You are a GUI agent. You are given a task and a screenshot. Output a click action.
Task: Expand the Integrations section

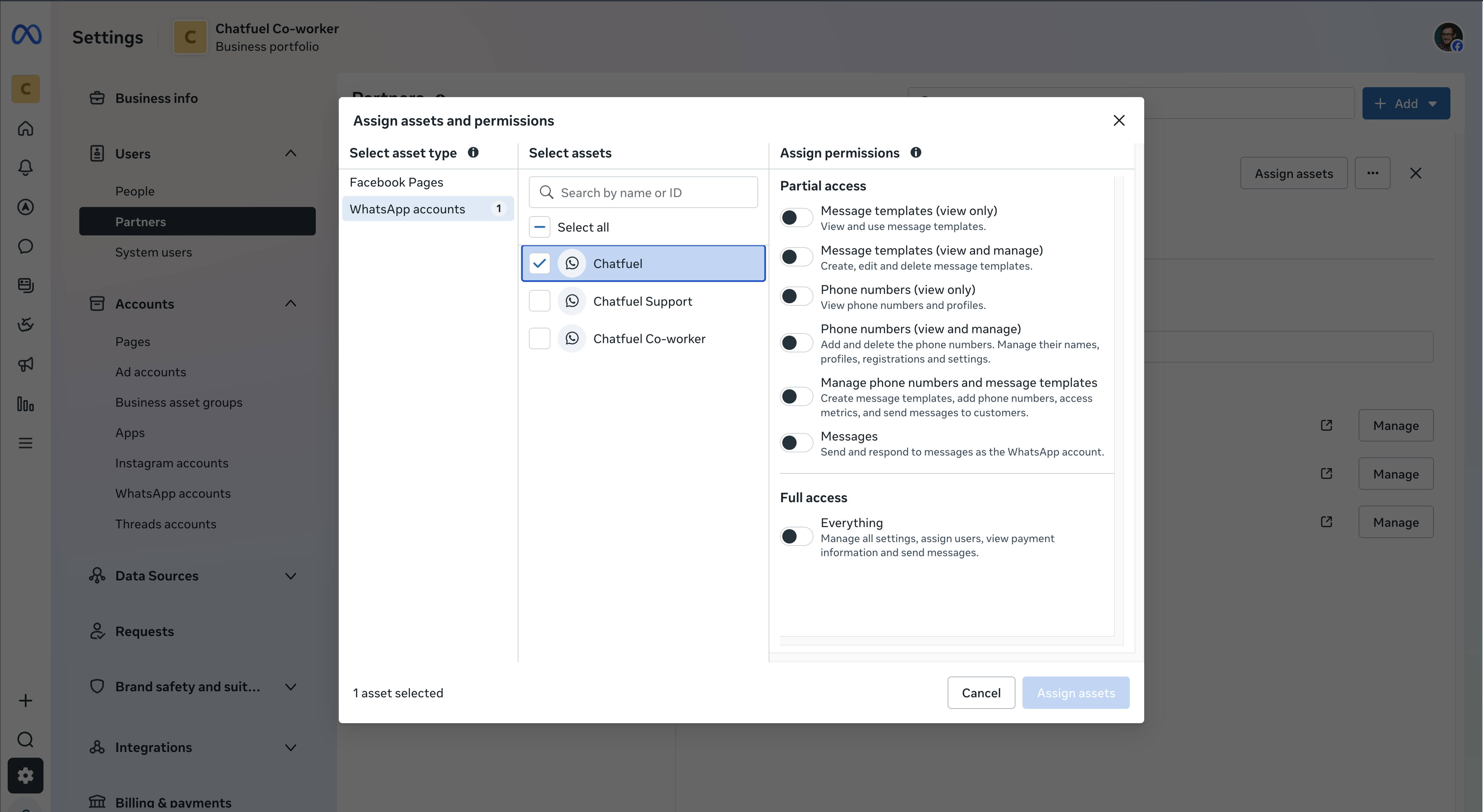point(291,747)
